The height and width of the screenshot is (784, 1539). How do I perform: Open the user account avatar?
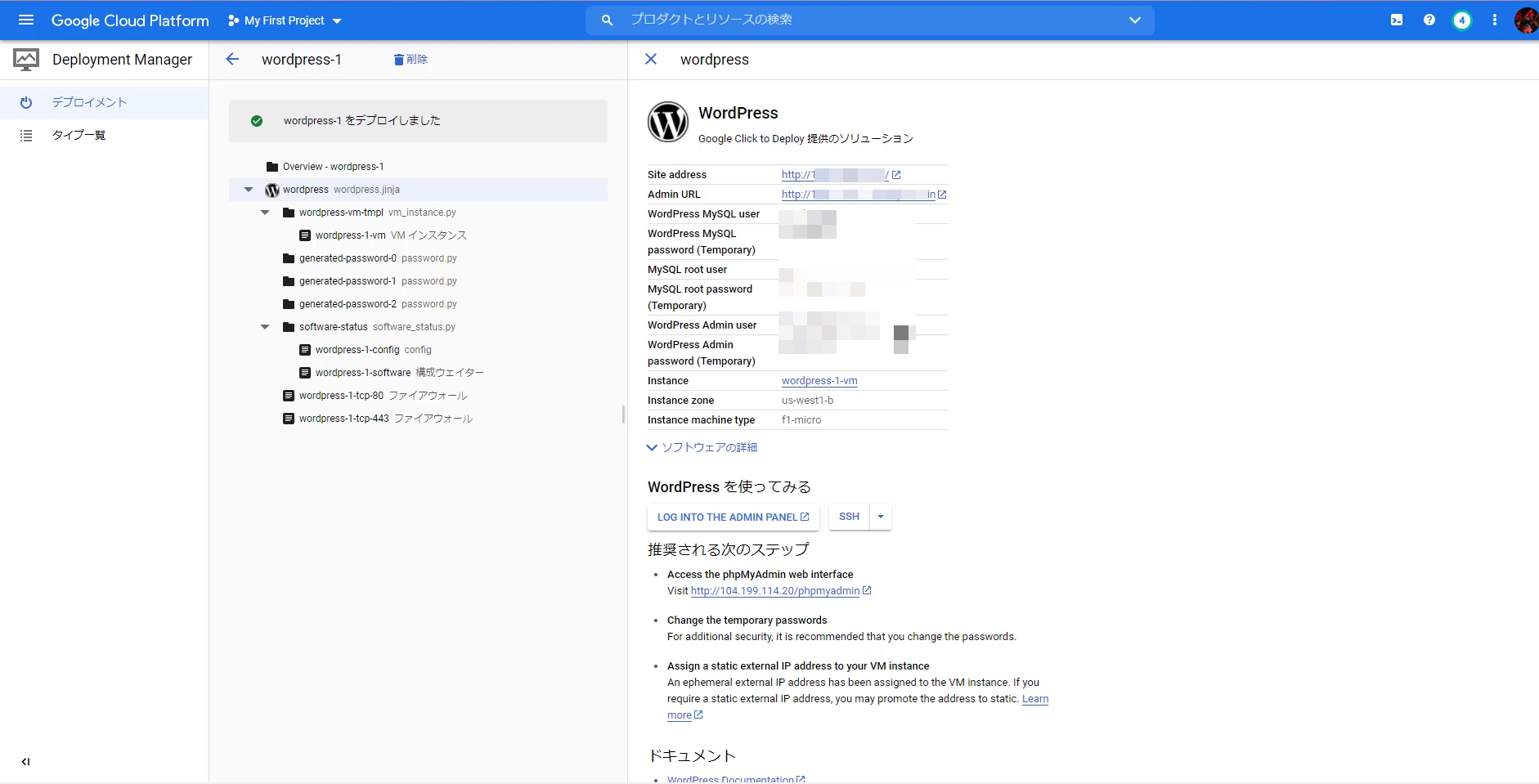pyautogui.click(x=1526, y=20)
